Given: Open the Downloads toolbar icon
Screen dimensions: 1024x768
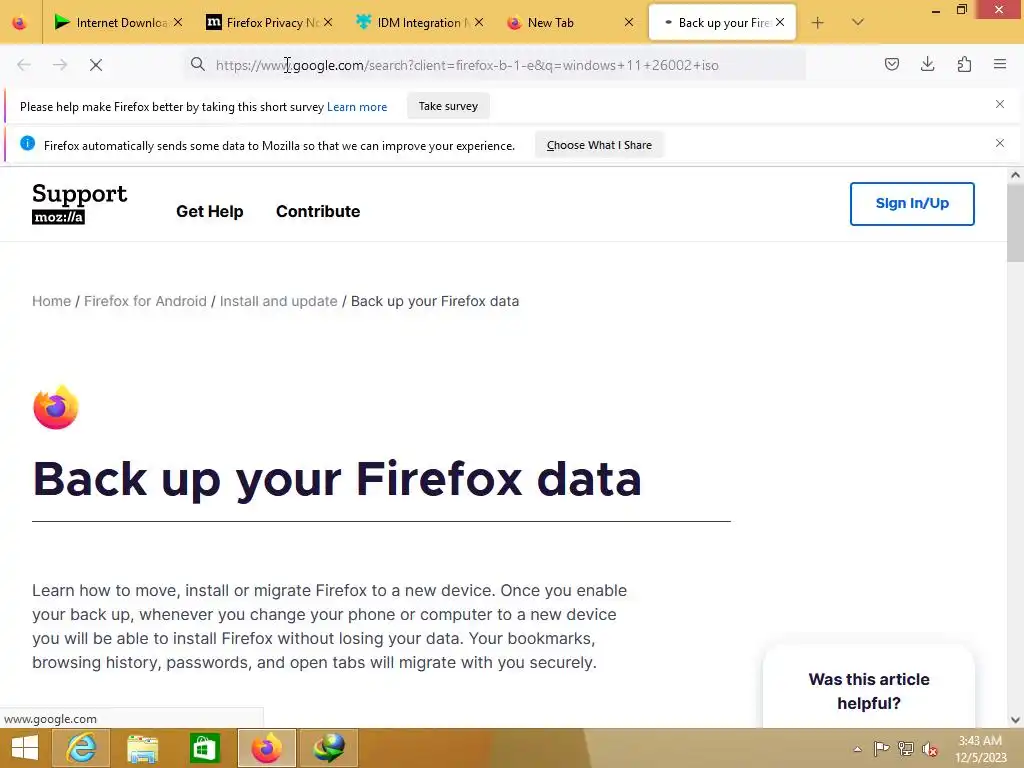Looking at the screenshot, I should [927, 64].
